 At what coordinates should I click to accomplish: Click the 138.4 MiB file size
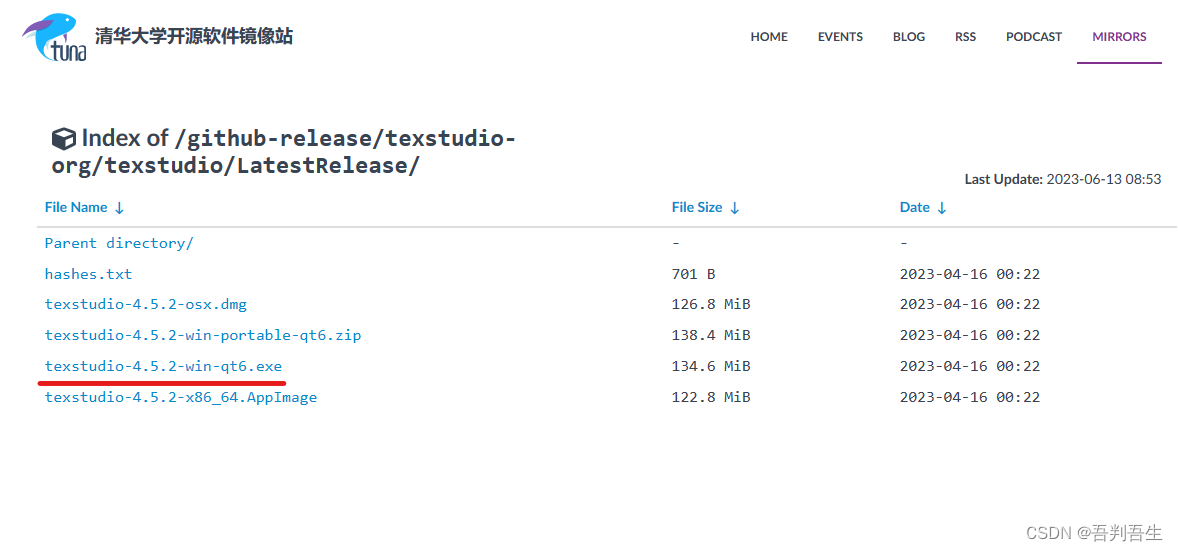[x=711, y=335]
